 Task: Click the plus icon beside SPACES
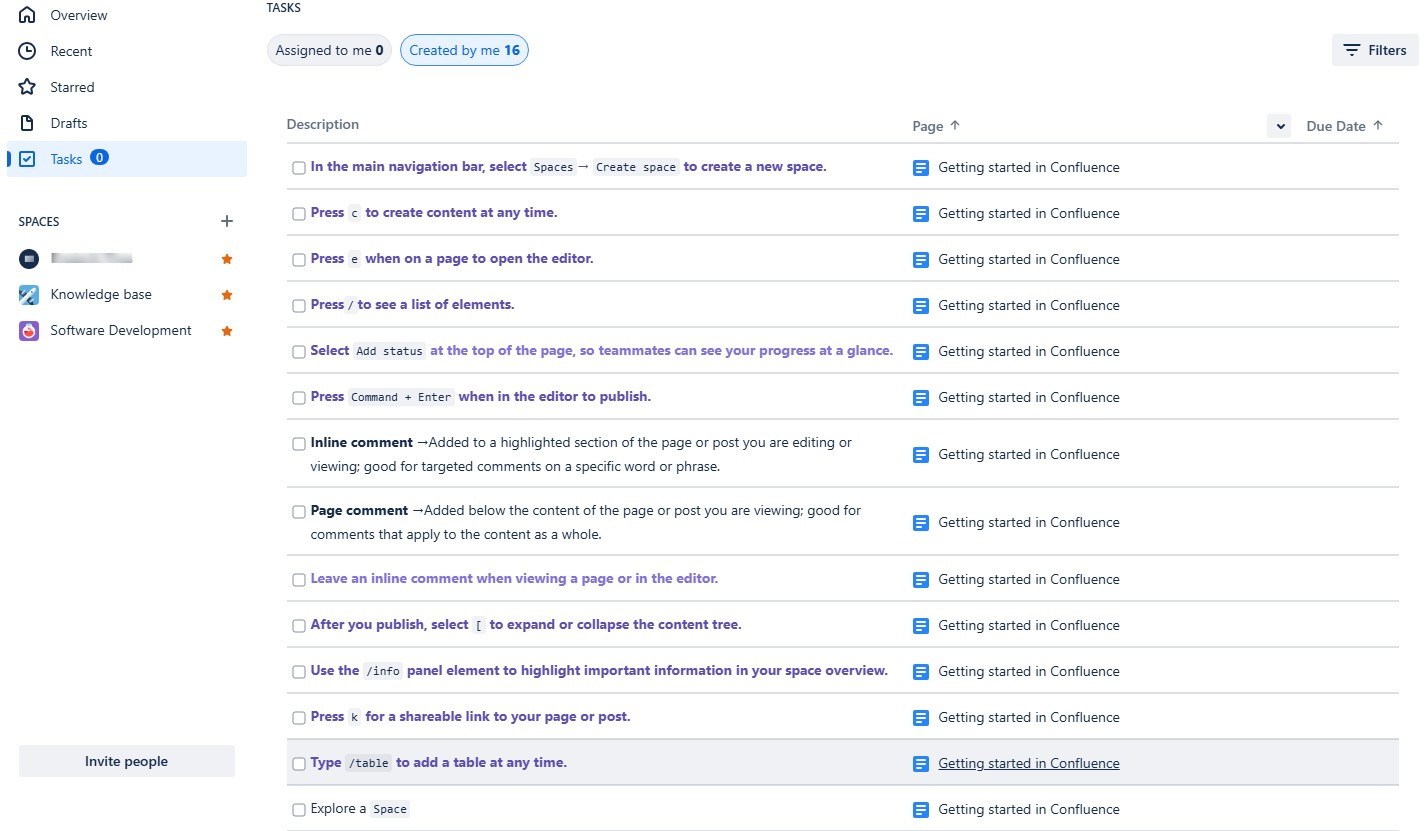pos(227,221)
